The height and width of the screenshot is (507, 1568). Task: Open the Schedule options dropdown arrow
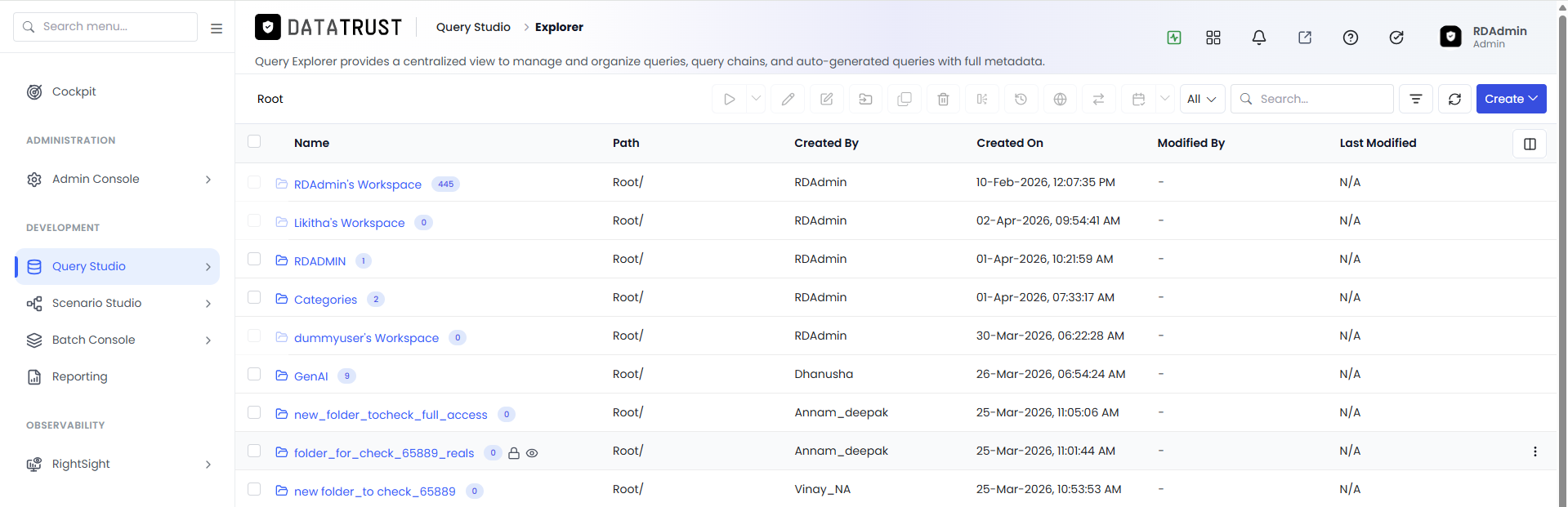pos(1164,99)
